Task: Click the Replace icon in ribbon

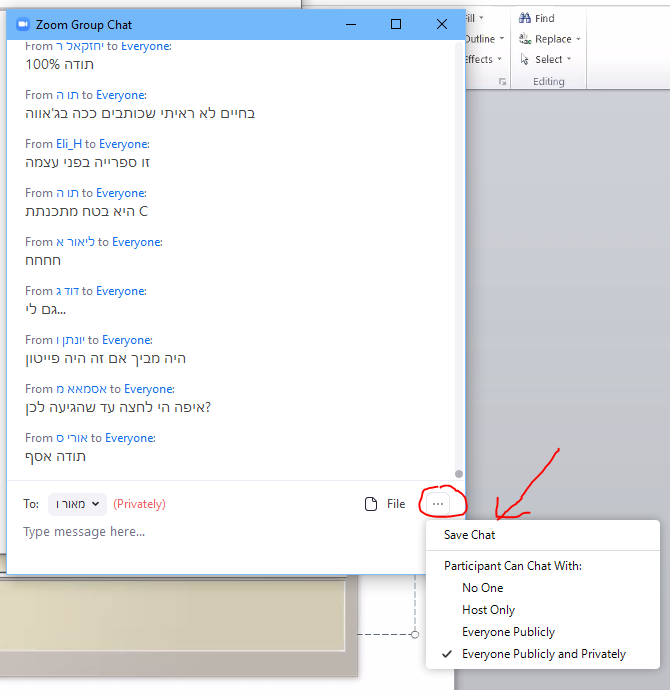Action: pos(525,39)
